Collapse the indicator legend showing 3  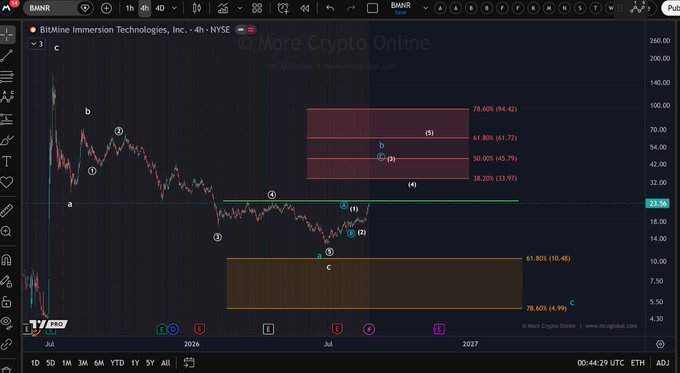pos(37,44)
